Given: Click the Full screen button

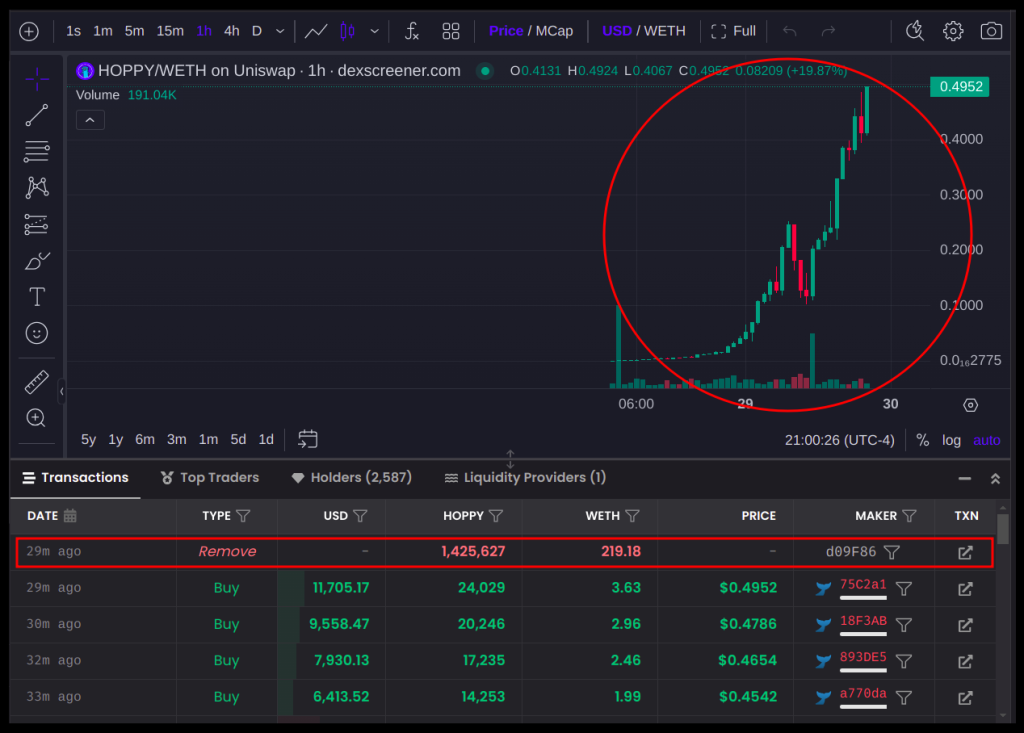Looking at the screenshot, I should pos(733,31).
